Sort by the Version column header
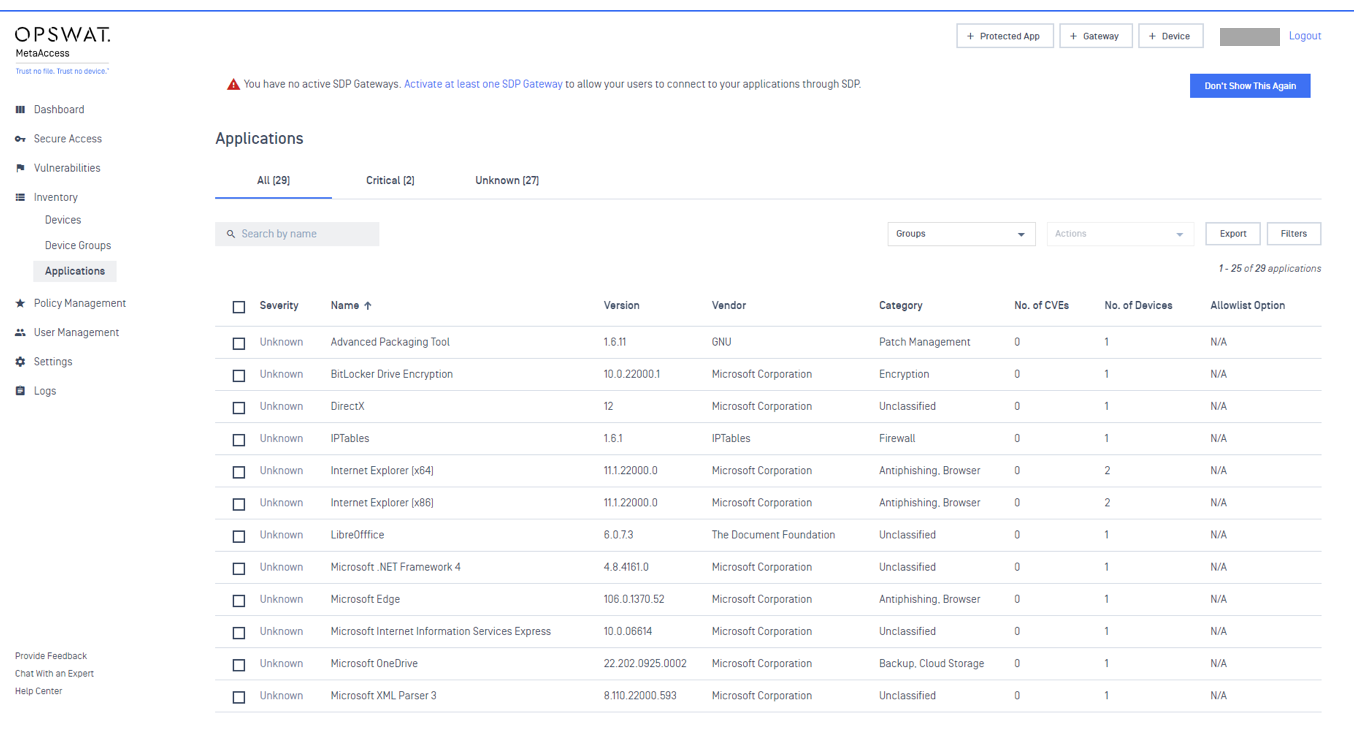This screenshot has height=732, width=1354. (x=622, y=306)
